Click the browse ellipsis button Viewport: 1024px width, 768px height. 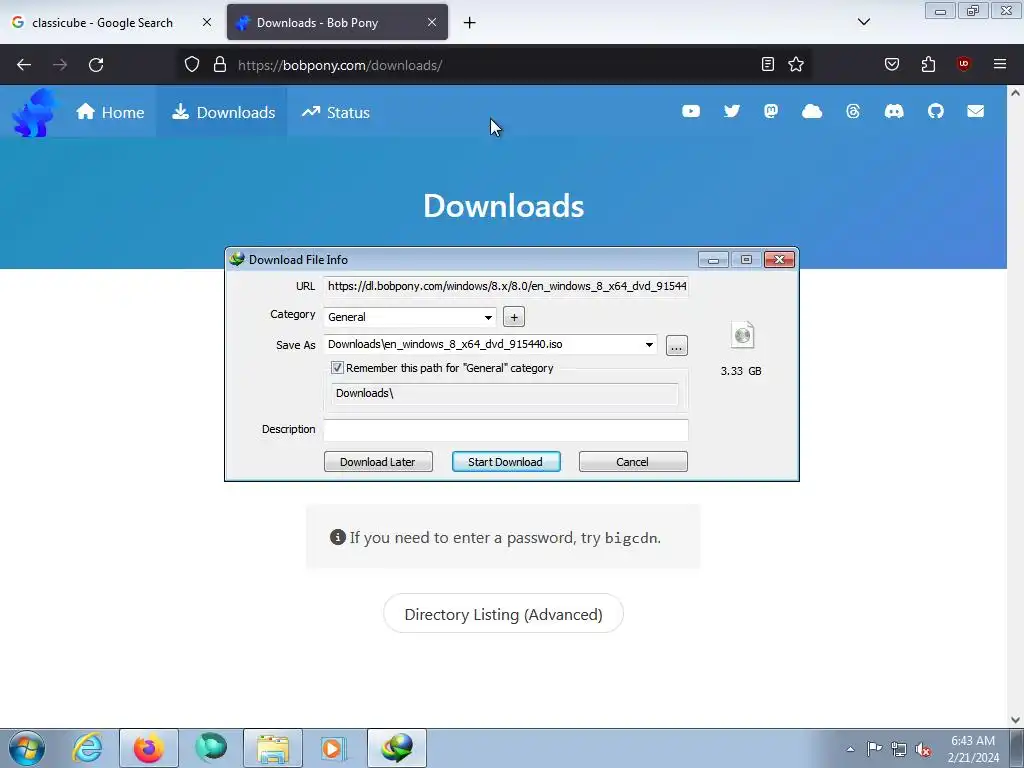tap(677, 345)
